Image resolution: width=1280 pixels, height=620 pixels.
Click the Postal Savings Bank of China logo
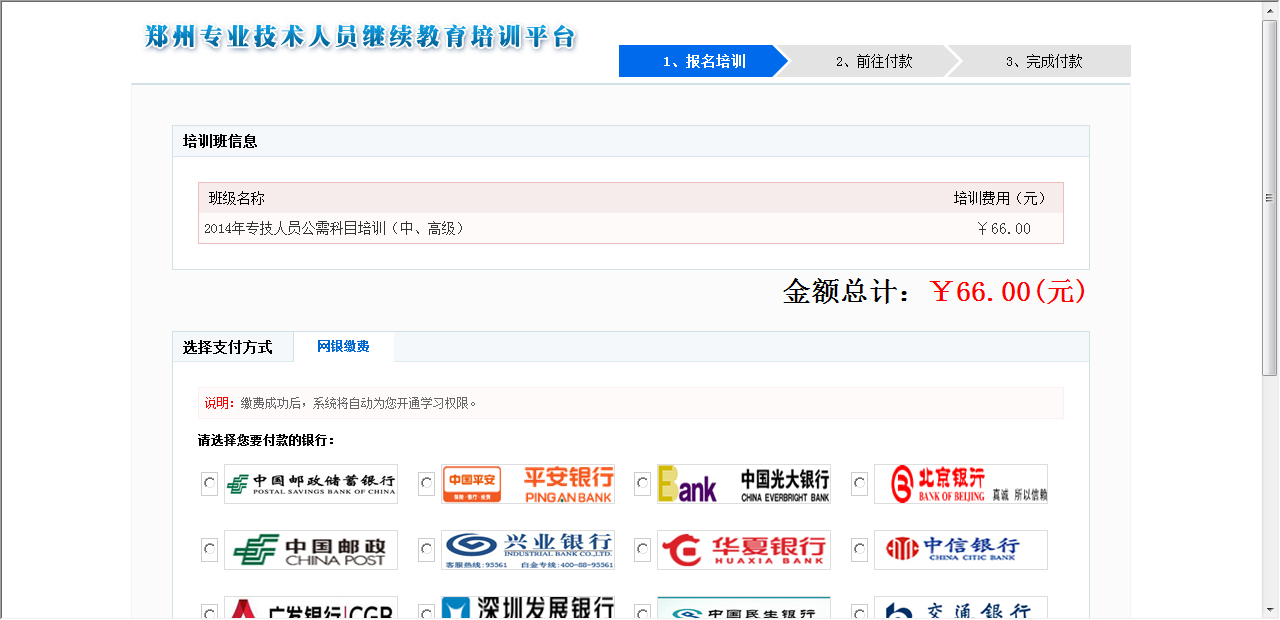click(311, 484)
